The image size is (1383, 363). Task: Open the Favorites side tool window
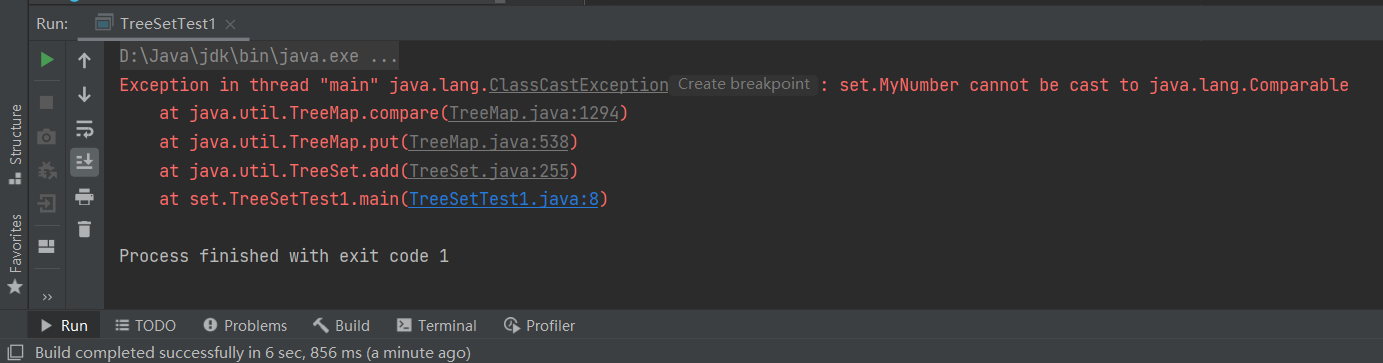14,254
